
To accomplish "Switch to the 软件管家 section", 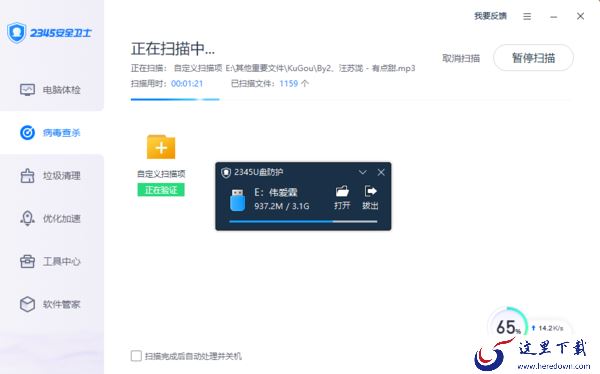I will coord(52,304).
